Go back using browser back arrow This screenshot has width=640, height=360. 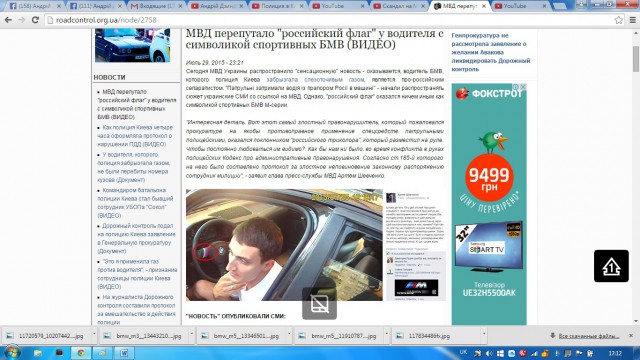[8, 20]
